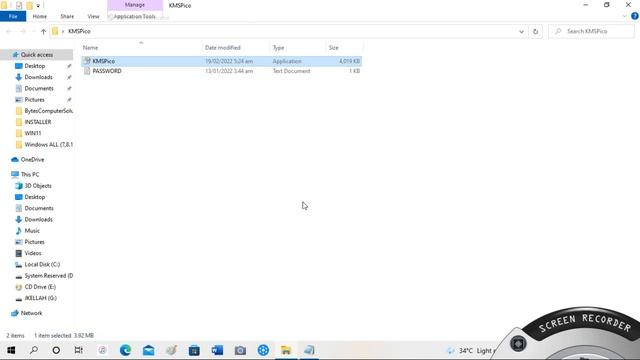This screenshot has height=360, width=640.
Task: Click the PASSWORD file icon
Action: point(87,71)
